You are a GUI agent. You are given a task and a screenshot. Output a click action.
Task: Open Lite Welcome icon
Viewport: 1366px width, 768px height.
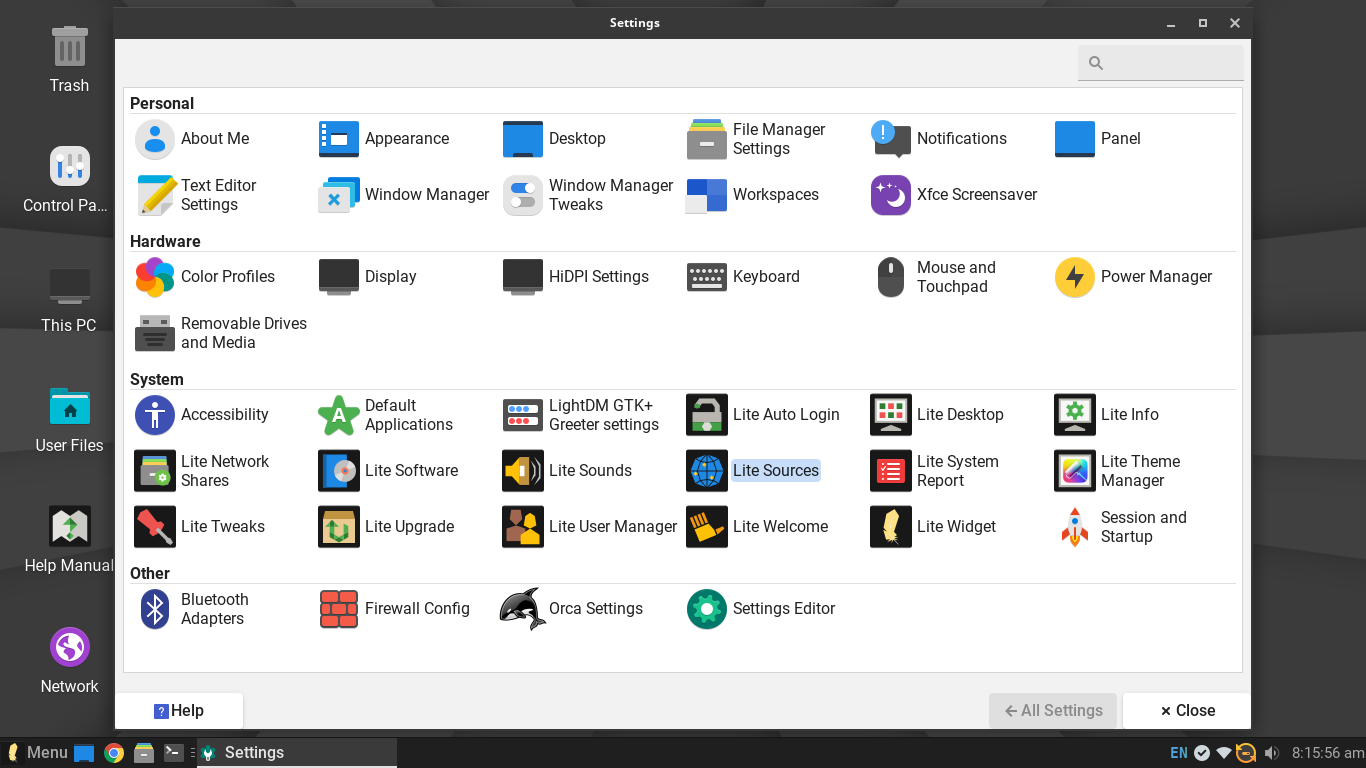(707, 527)
